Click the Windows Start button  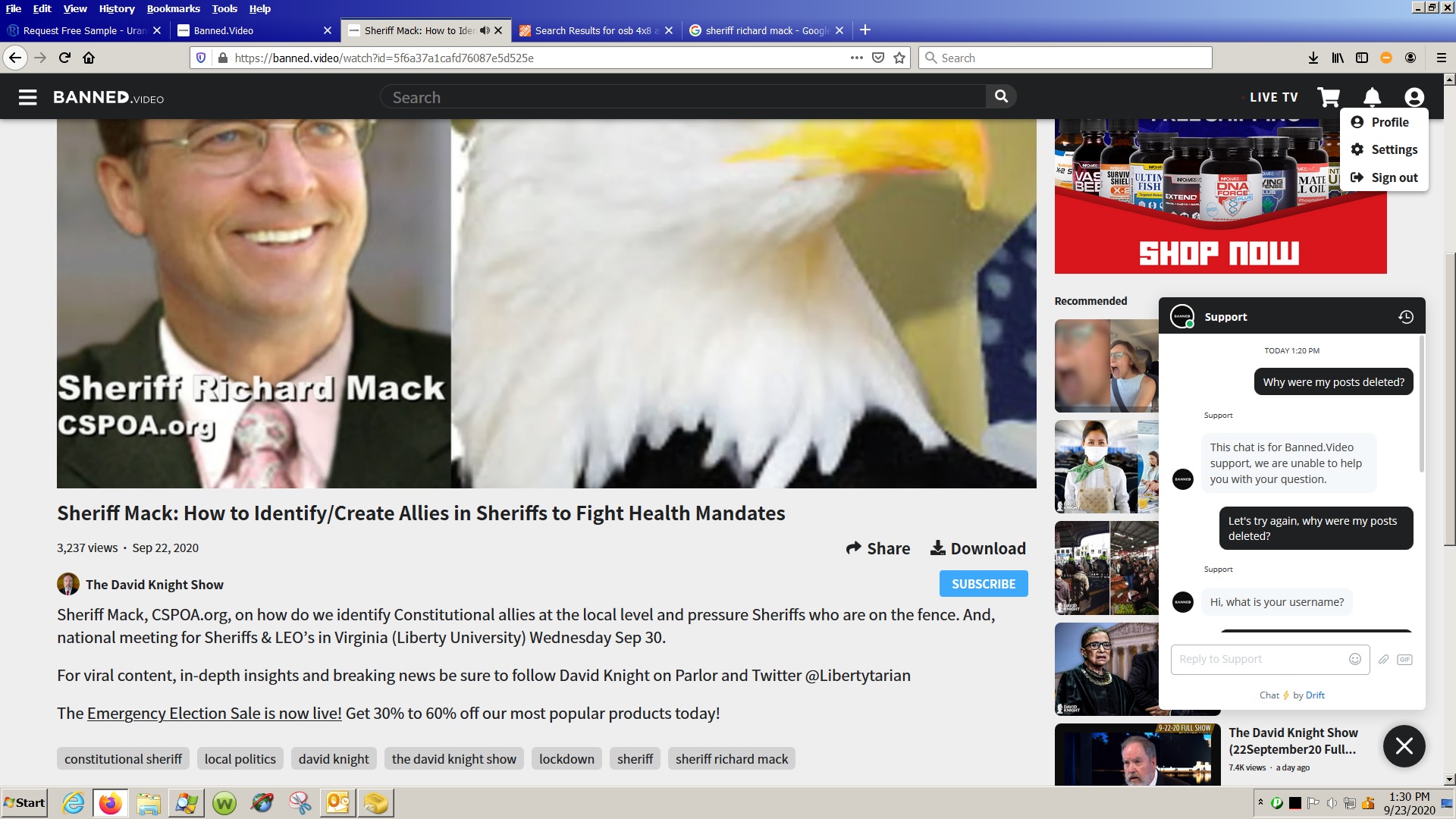click(24, 803)
